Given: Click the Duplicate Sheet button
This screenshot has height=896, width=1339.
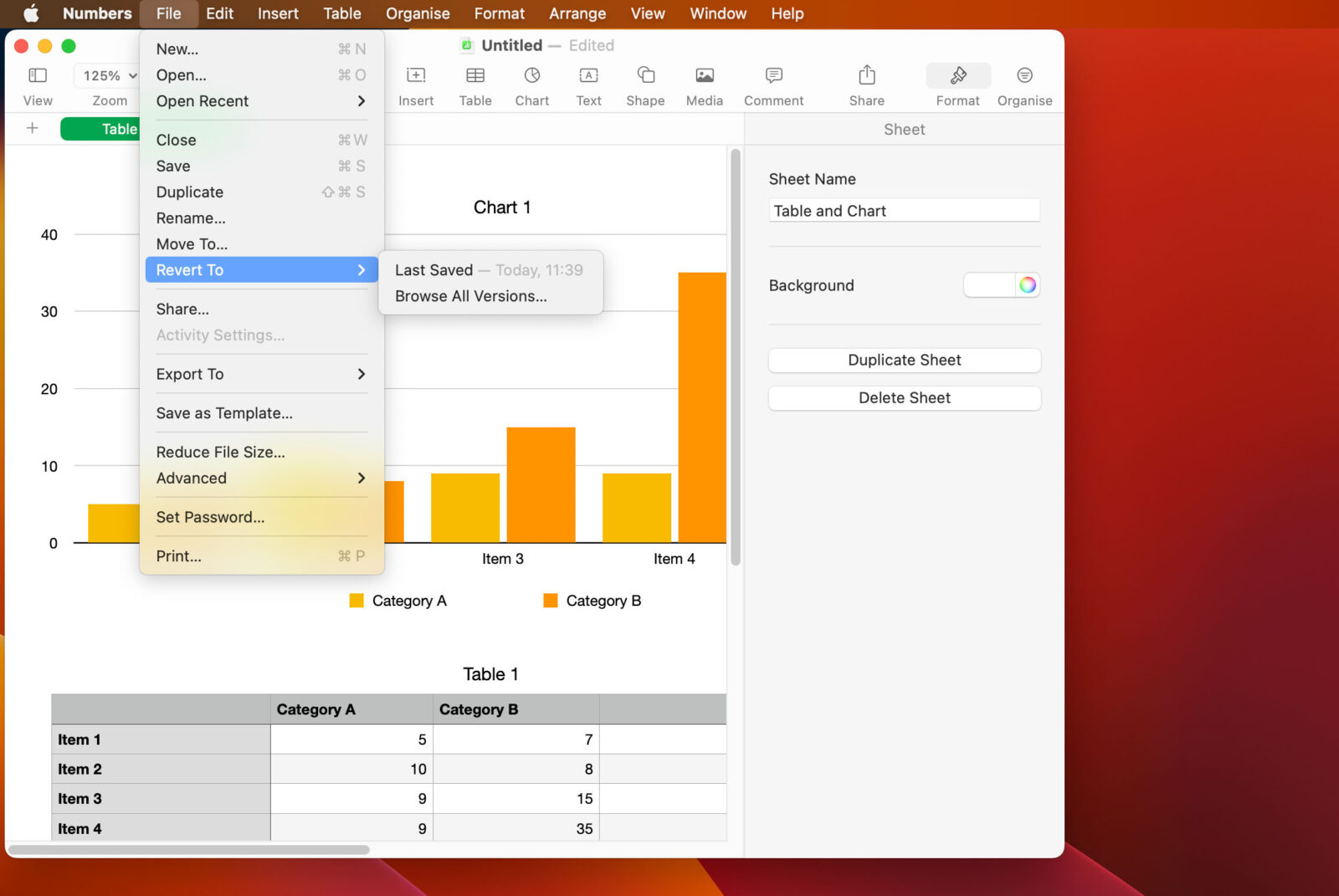Looking at the screenshot, I should tap(904, 360).
